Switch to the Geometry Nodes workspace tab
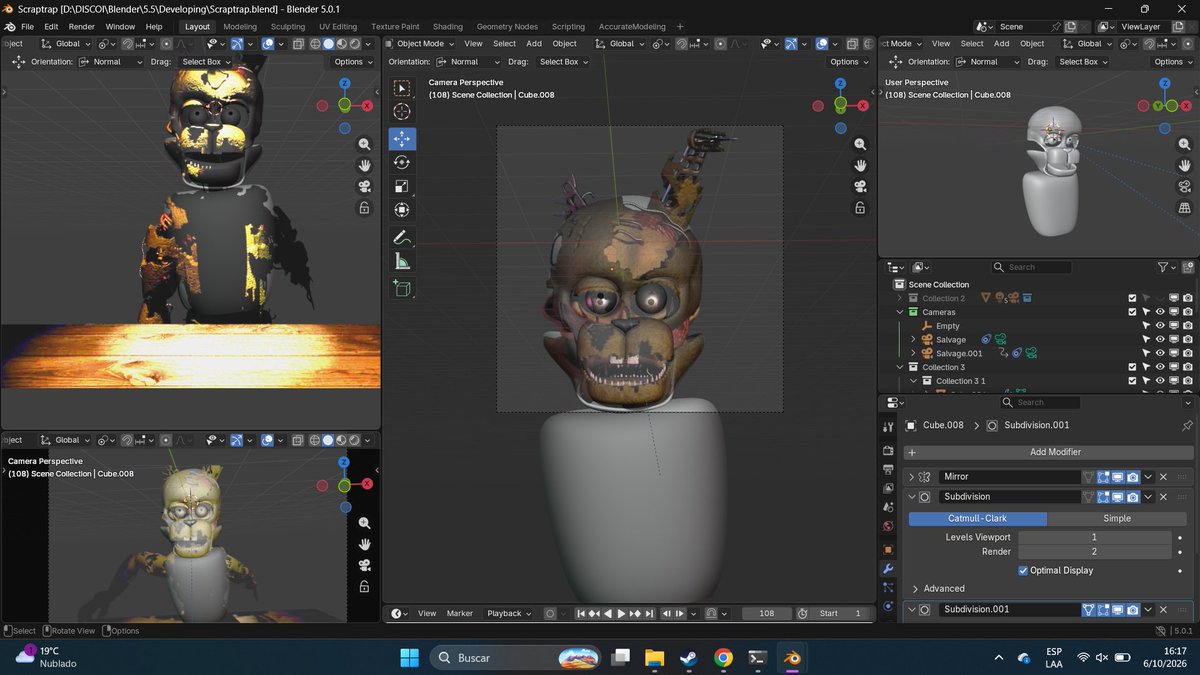The image size is (1200, 675). [507, 27]
